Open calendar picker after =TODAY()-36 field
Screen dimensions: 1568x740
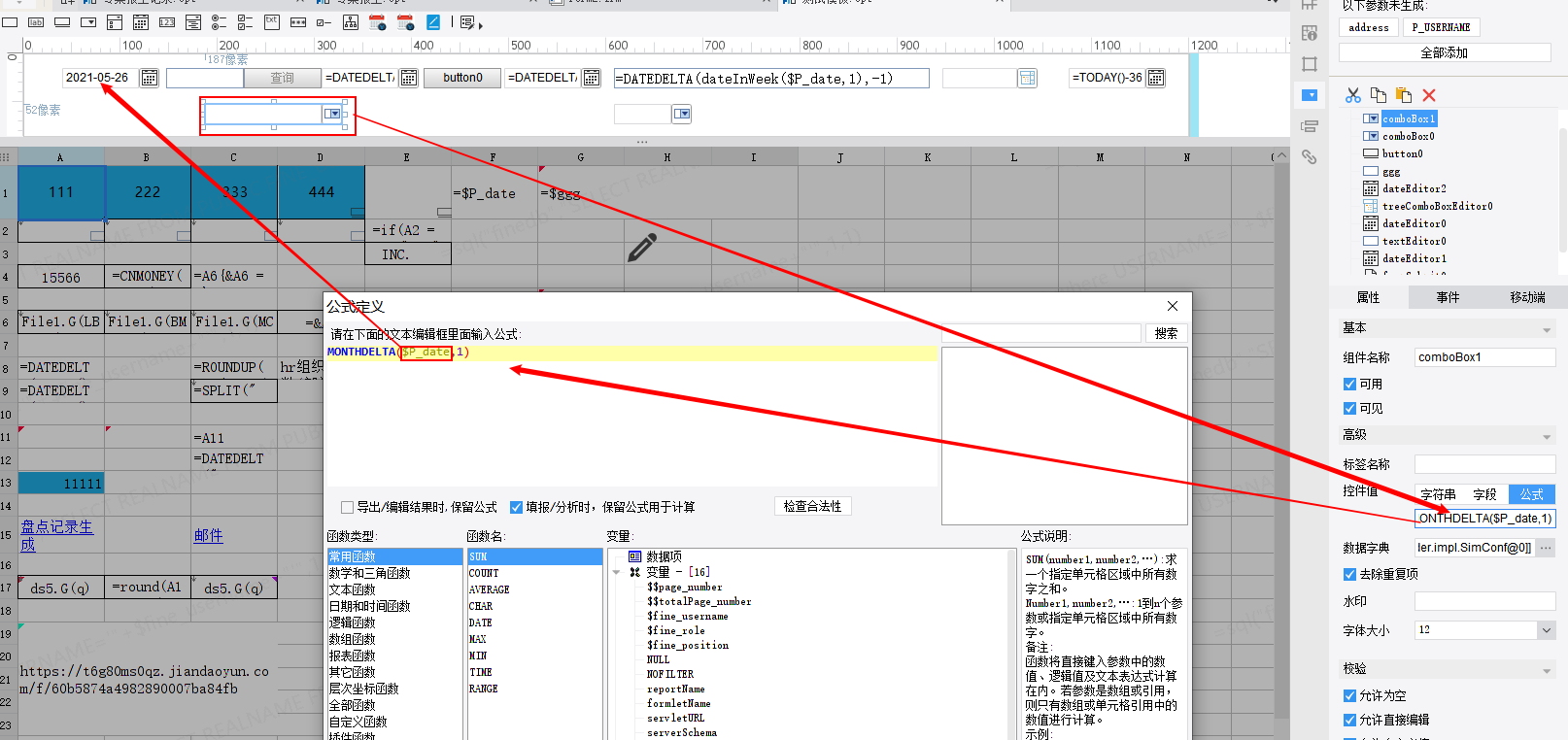tap(1156, 78)
